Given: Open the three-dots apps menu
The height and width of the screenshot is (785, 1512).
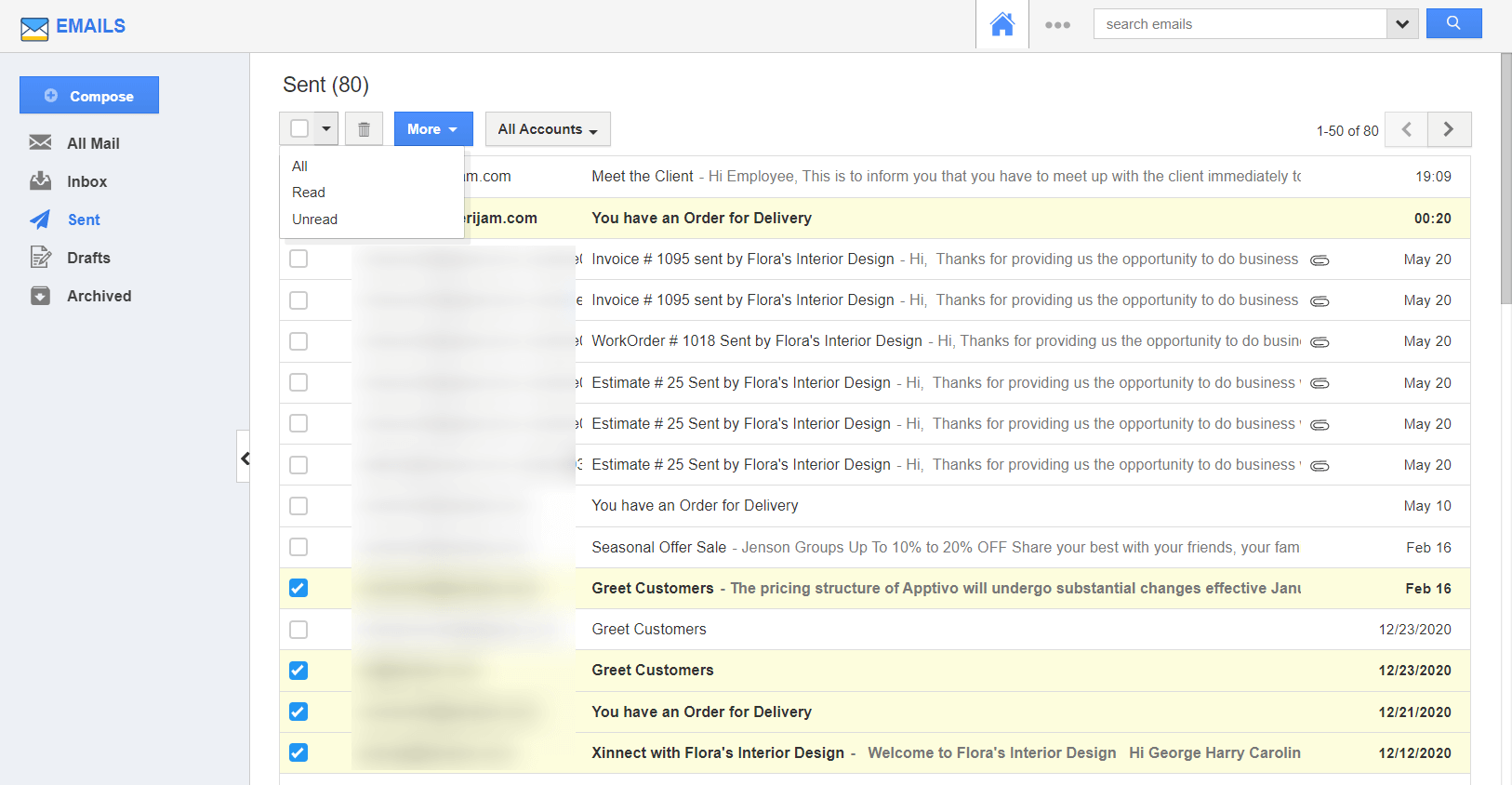Looking at the screenshot, I should 1057,25.
